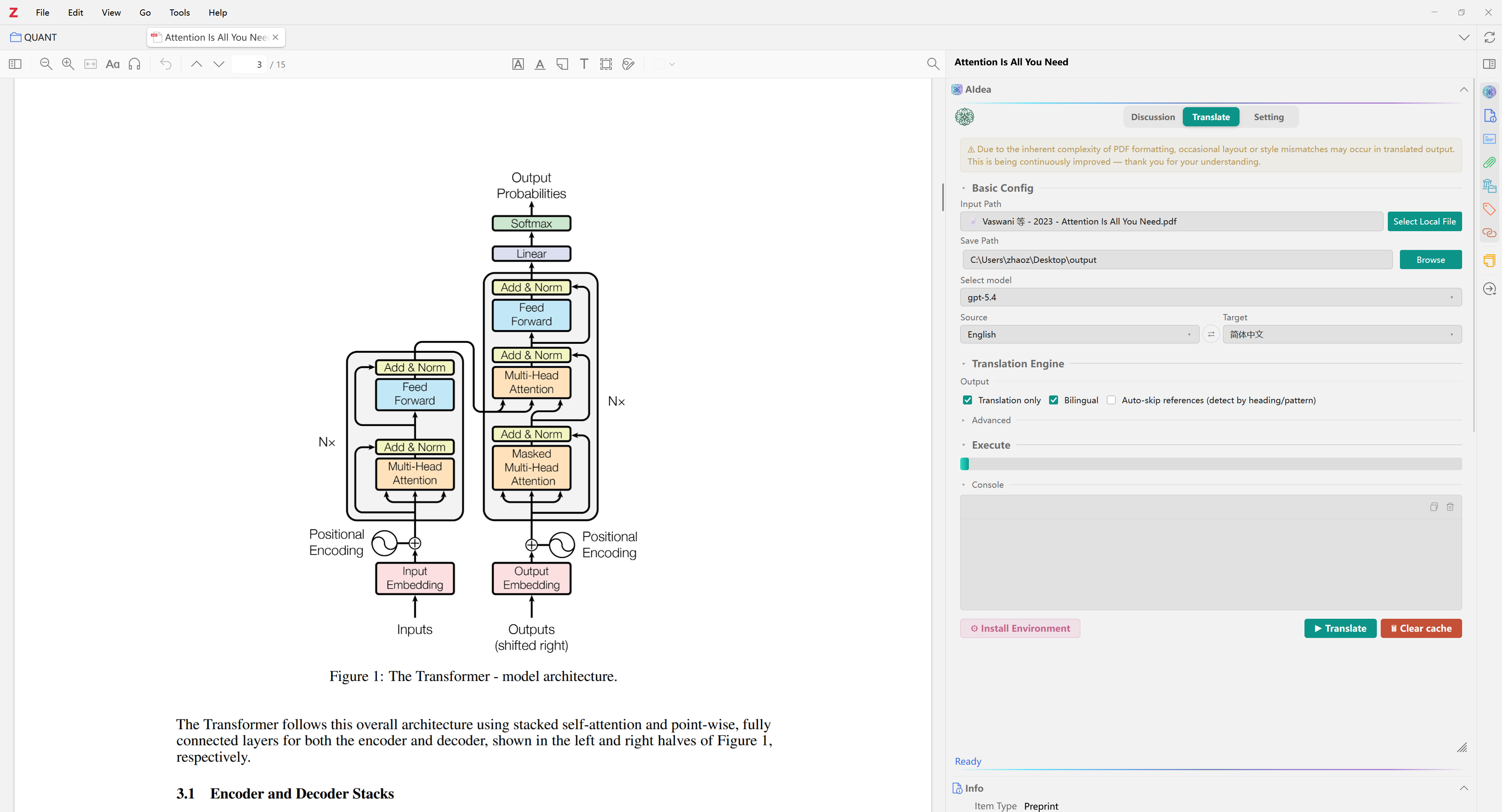Image resolution: width=1502 pixels, height=812 pixels.
Task: Open the Go menu
Action: pyautogui.click(x=145, y=12)
